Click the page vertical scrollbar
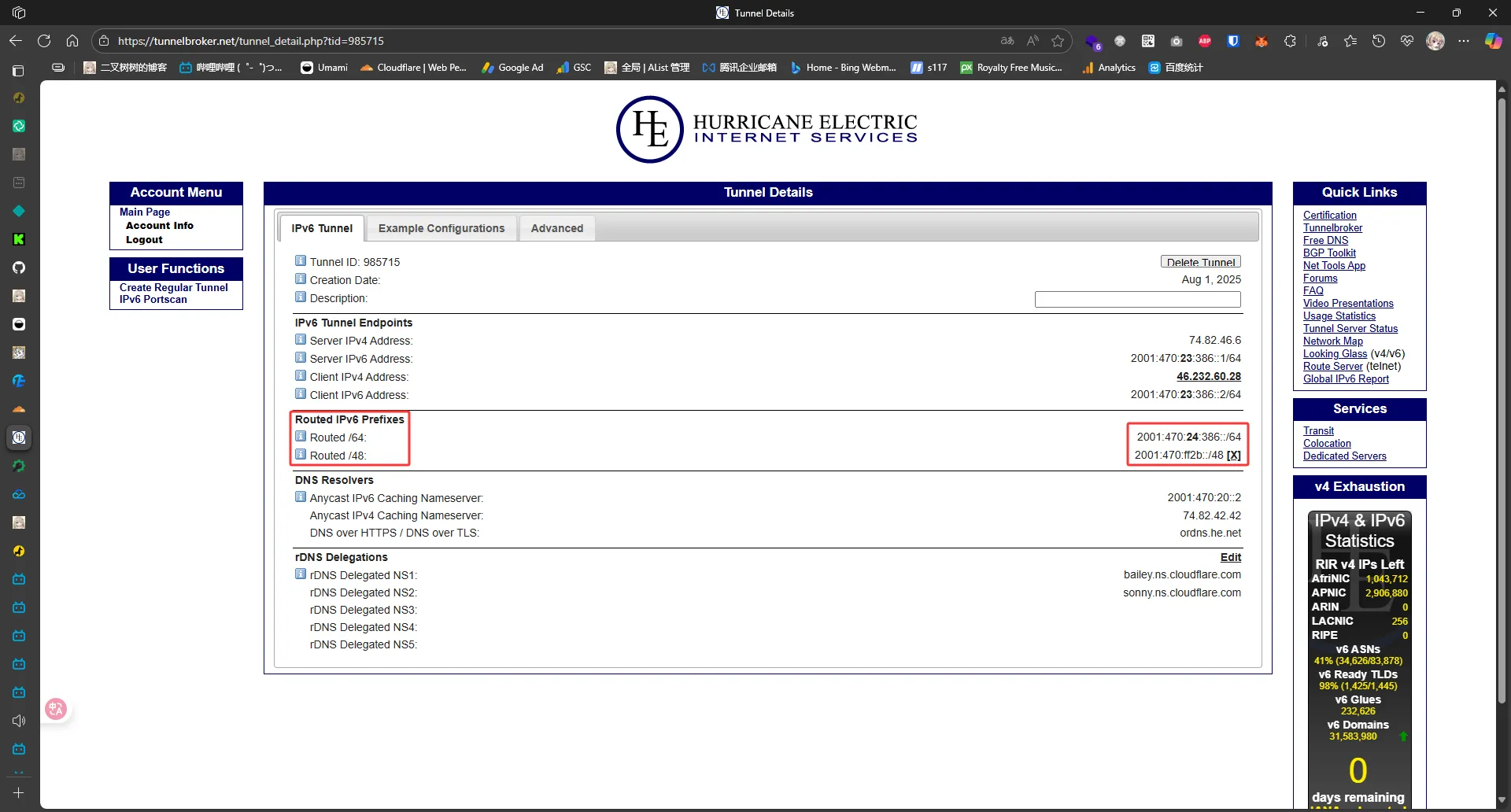This screenshot has height=812, width=1511. (x=1502, y=393)
